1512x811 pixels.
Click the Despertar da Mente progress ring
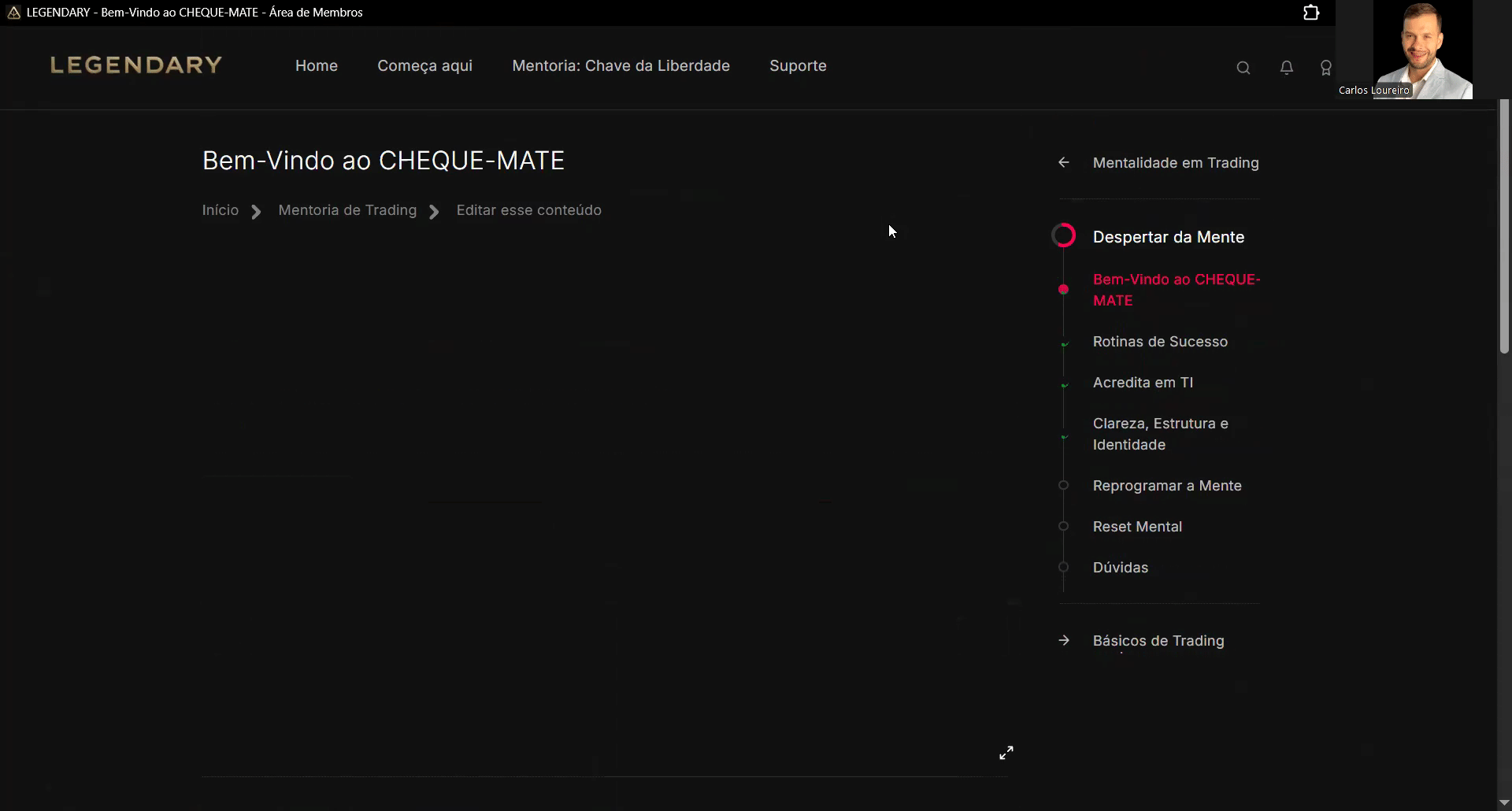[1064, 235]
